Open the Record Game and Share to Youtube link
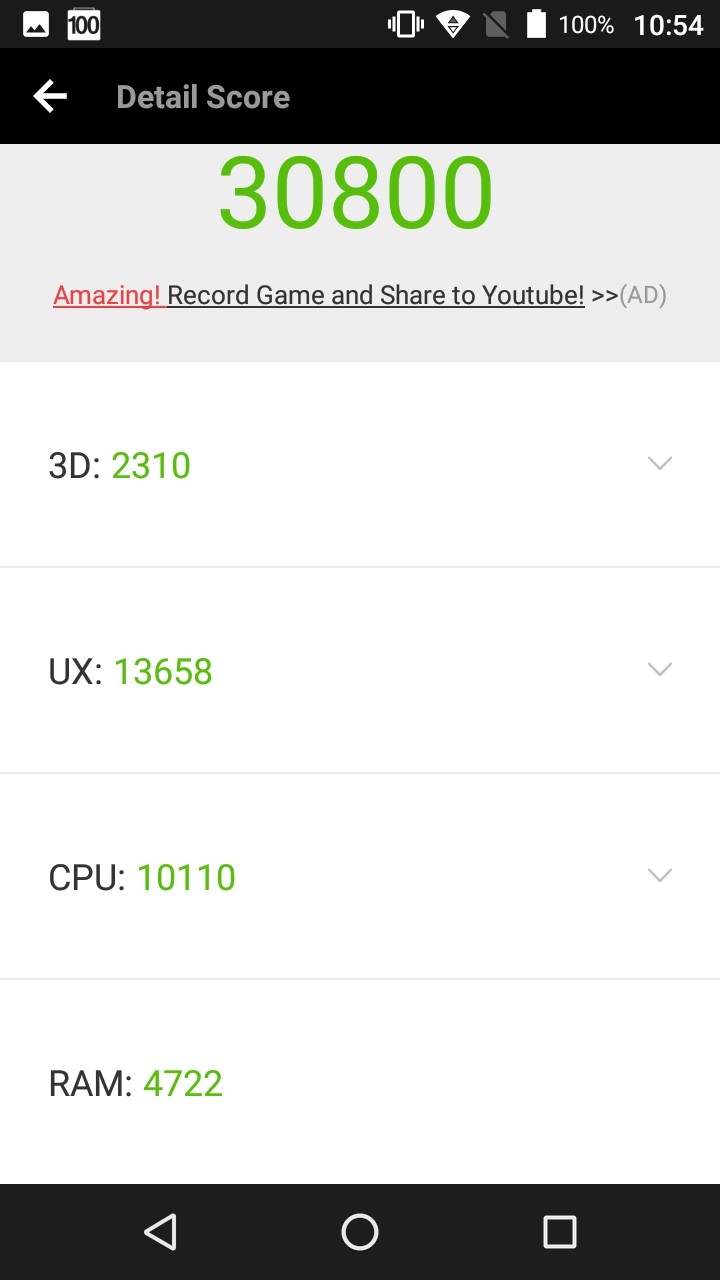 pos(375,295)
